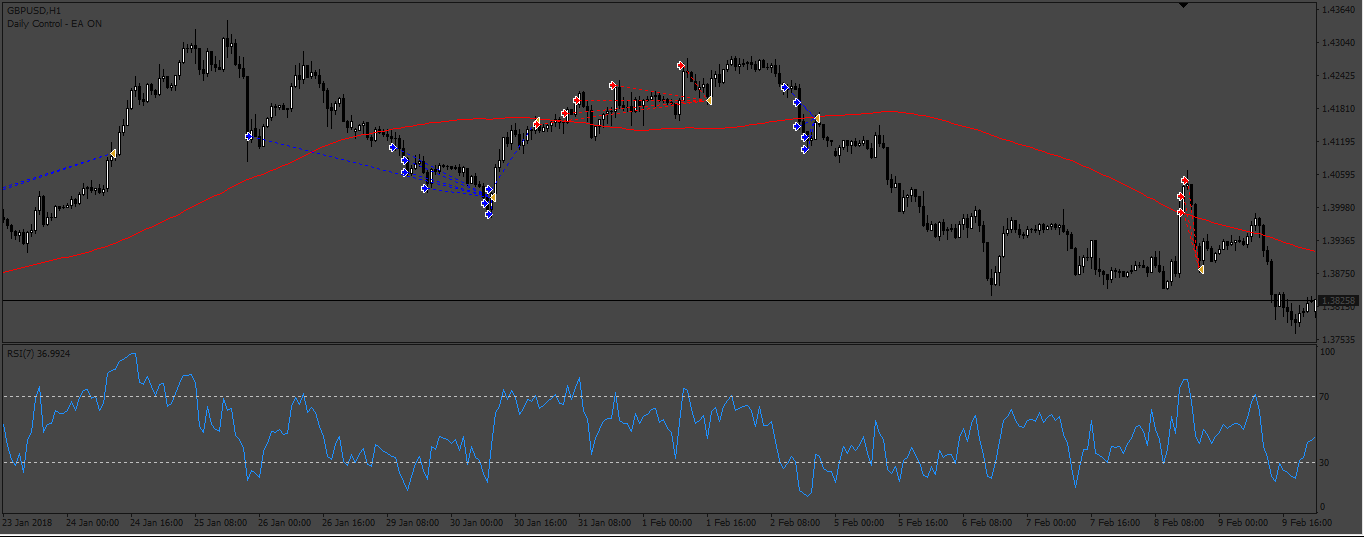Select the orange close marker on 30 Jan
This screenshot has width=1364, height=537.
492,197
